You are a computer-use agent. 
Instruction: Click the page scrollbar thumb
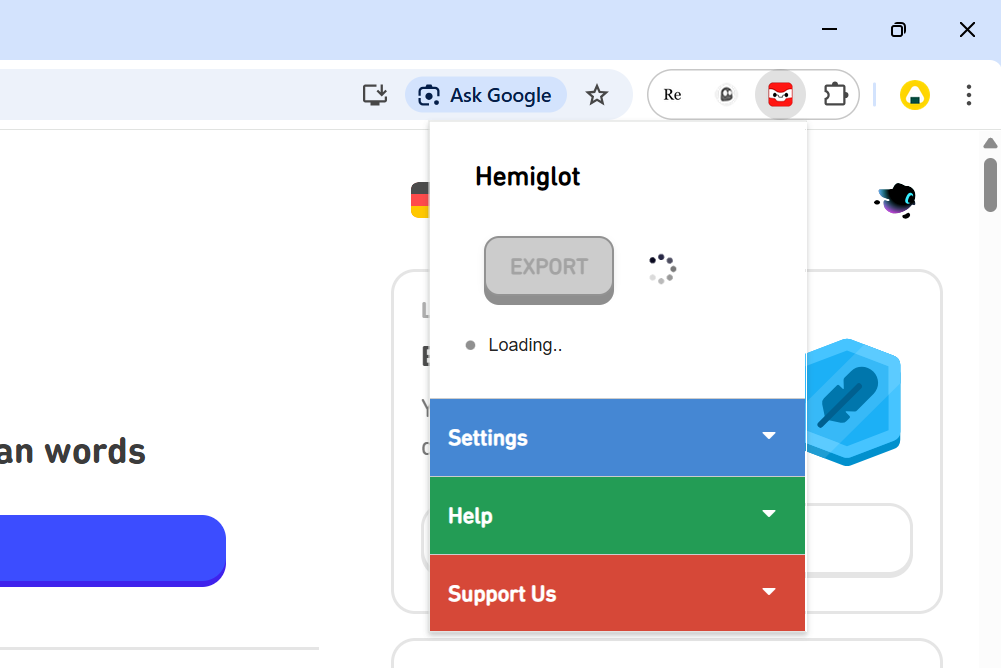click(x=989, y=185)
